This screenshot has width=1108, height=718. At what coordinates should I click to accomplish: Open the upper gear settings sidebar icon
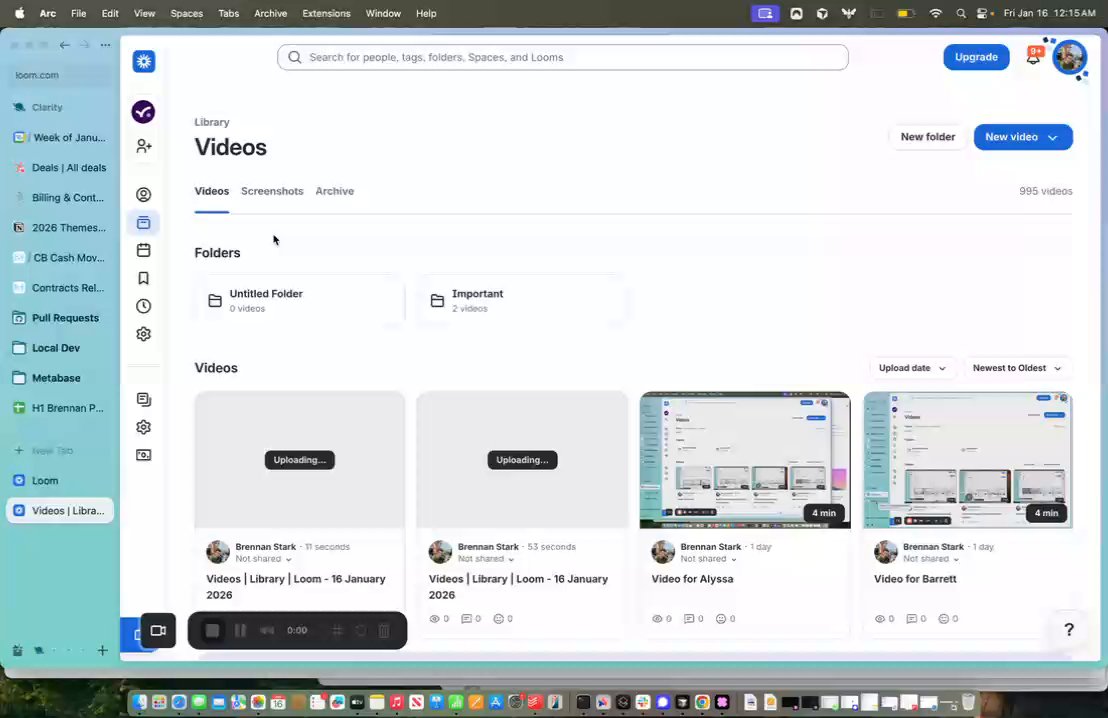tap(143, 334)
